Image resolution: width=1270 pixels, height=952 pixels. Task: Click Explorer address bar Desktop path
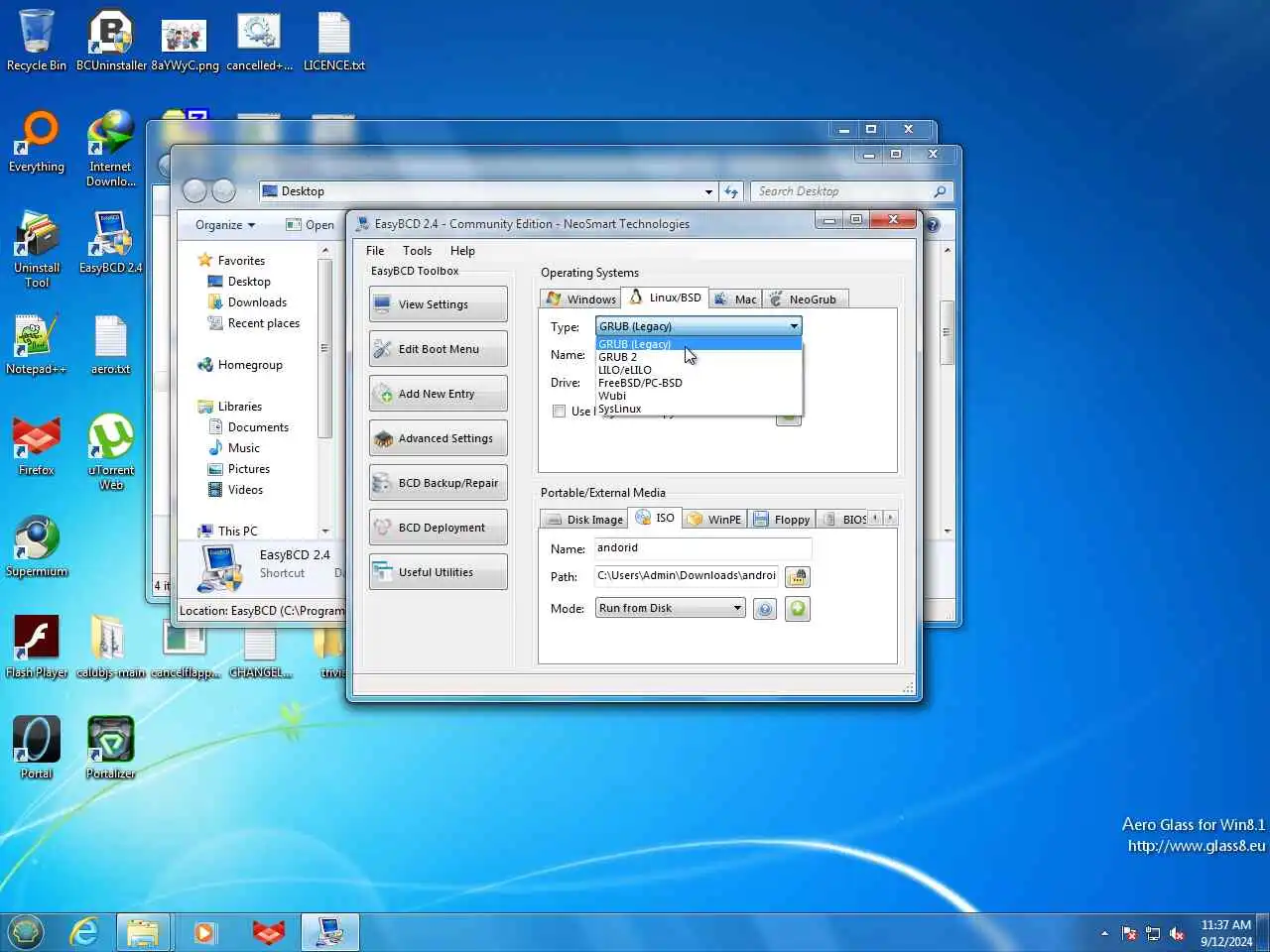point(487,191)
